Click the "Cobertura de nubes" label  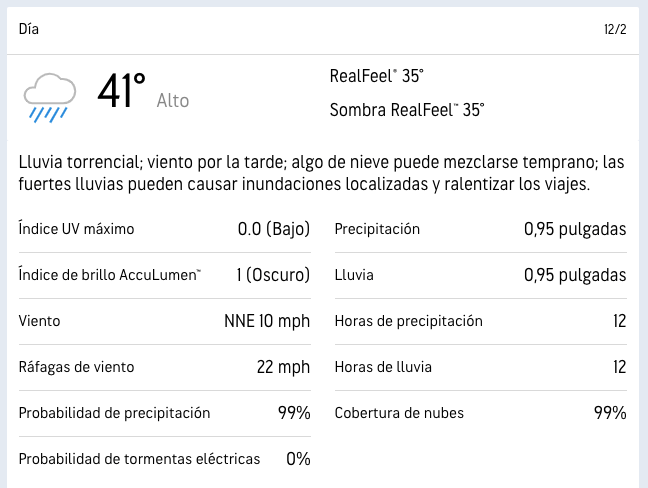pyautogui.click(x=399, y=412)
